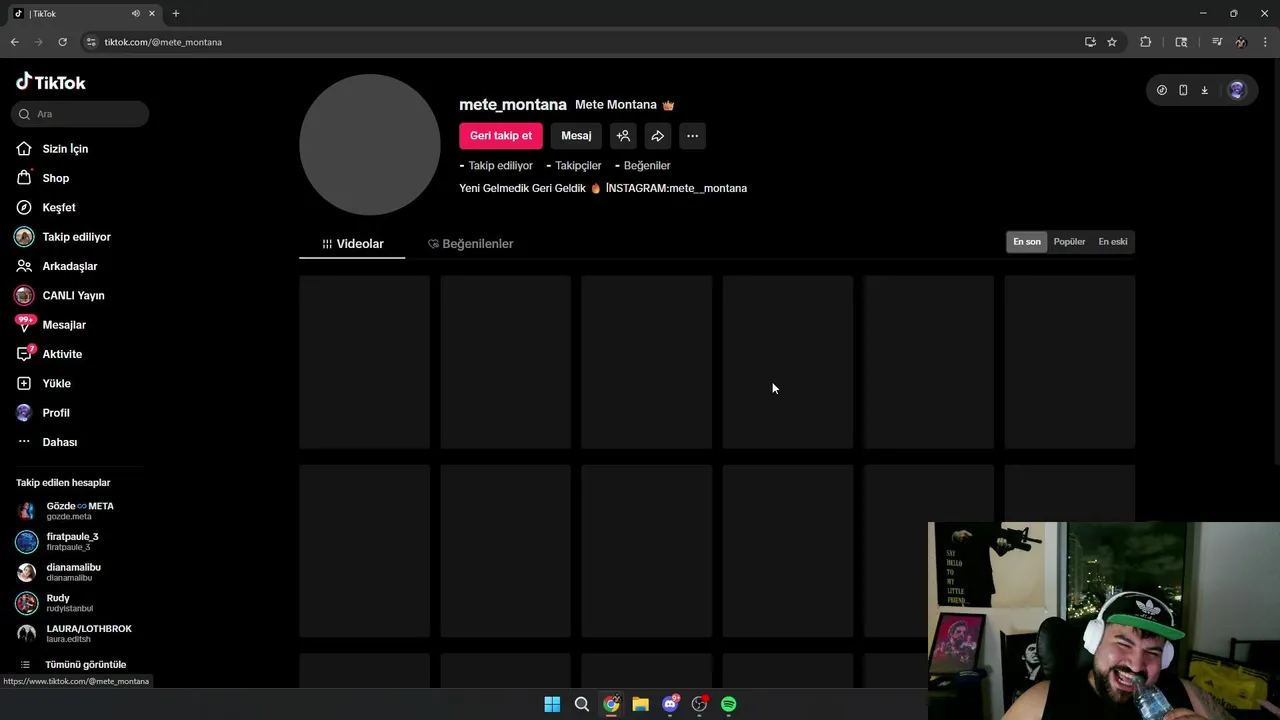Bookmark this page with the star icon

[x=1112, y=42]
